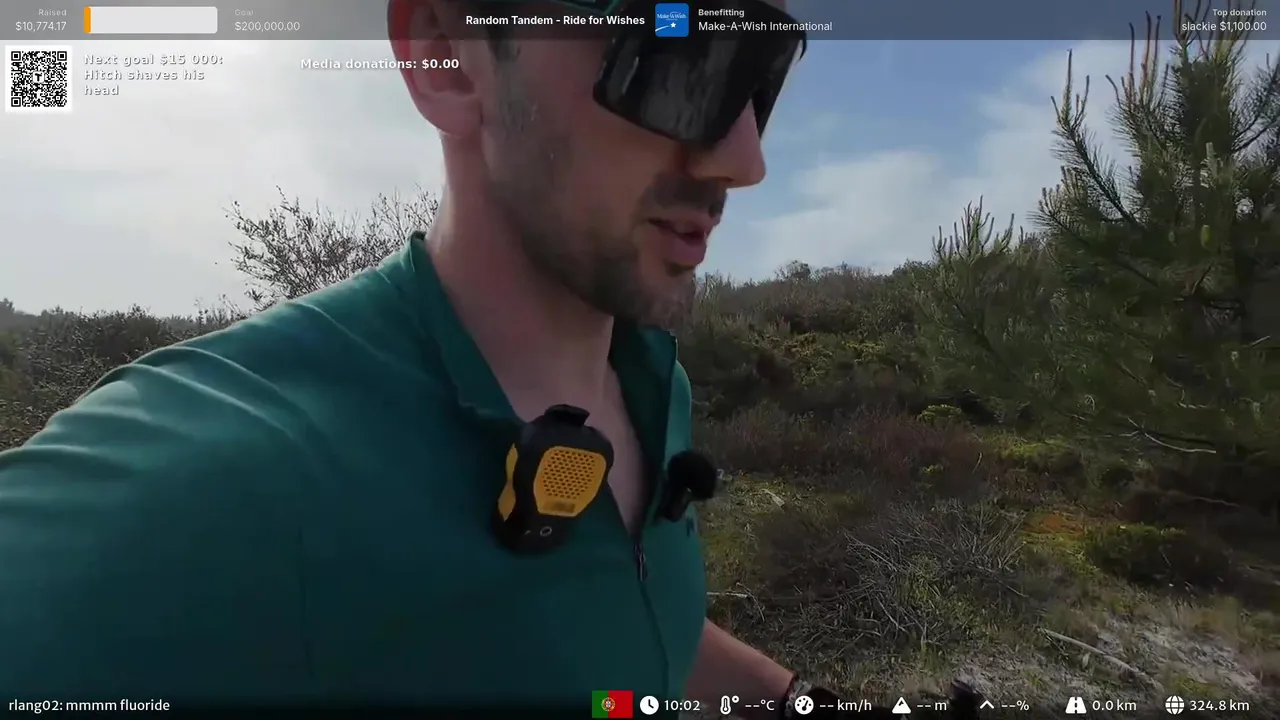Image resolution: width=1280 pixels, height=720 pixels.
Task: Click the top donation slackie $1,100.00
Action: (x=1224, y=26)
